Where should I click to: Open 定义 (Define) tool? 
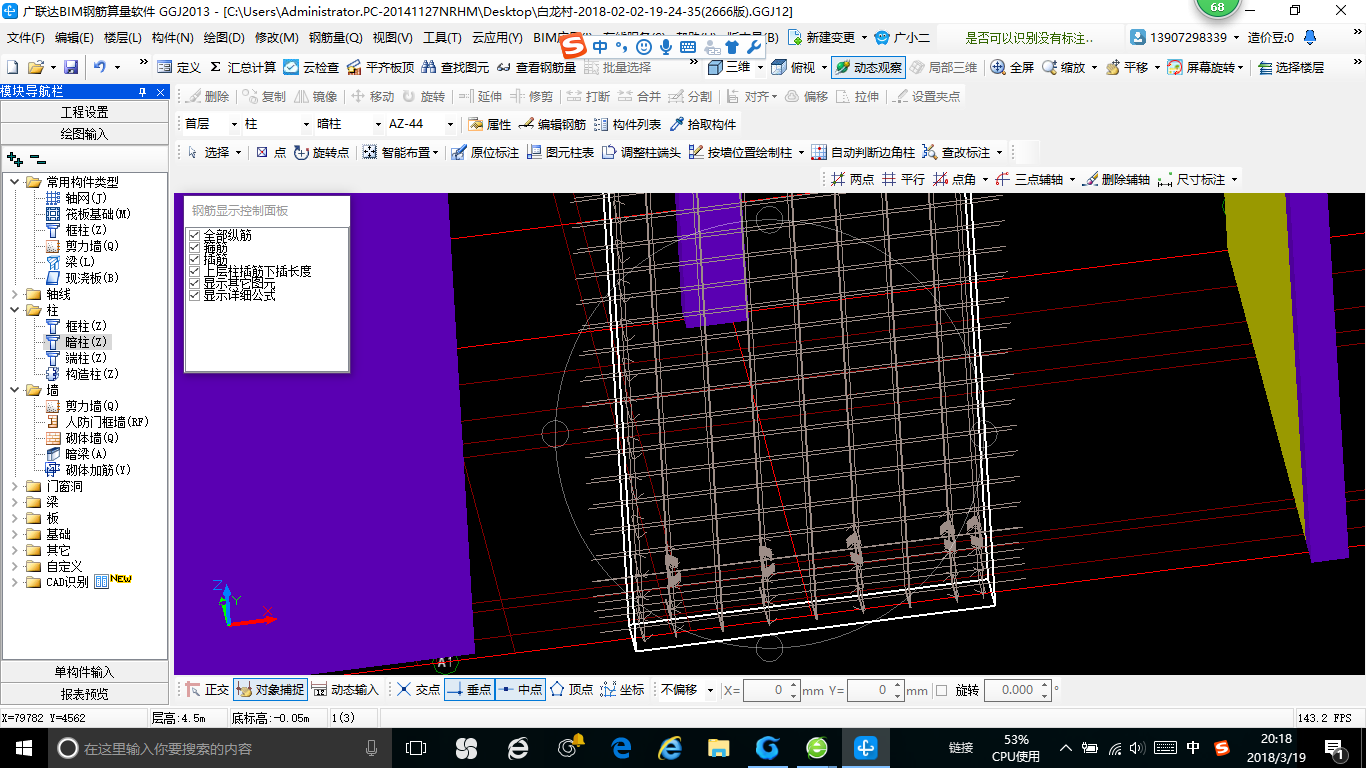(179, 67)
